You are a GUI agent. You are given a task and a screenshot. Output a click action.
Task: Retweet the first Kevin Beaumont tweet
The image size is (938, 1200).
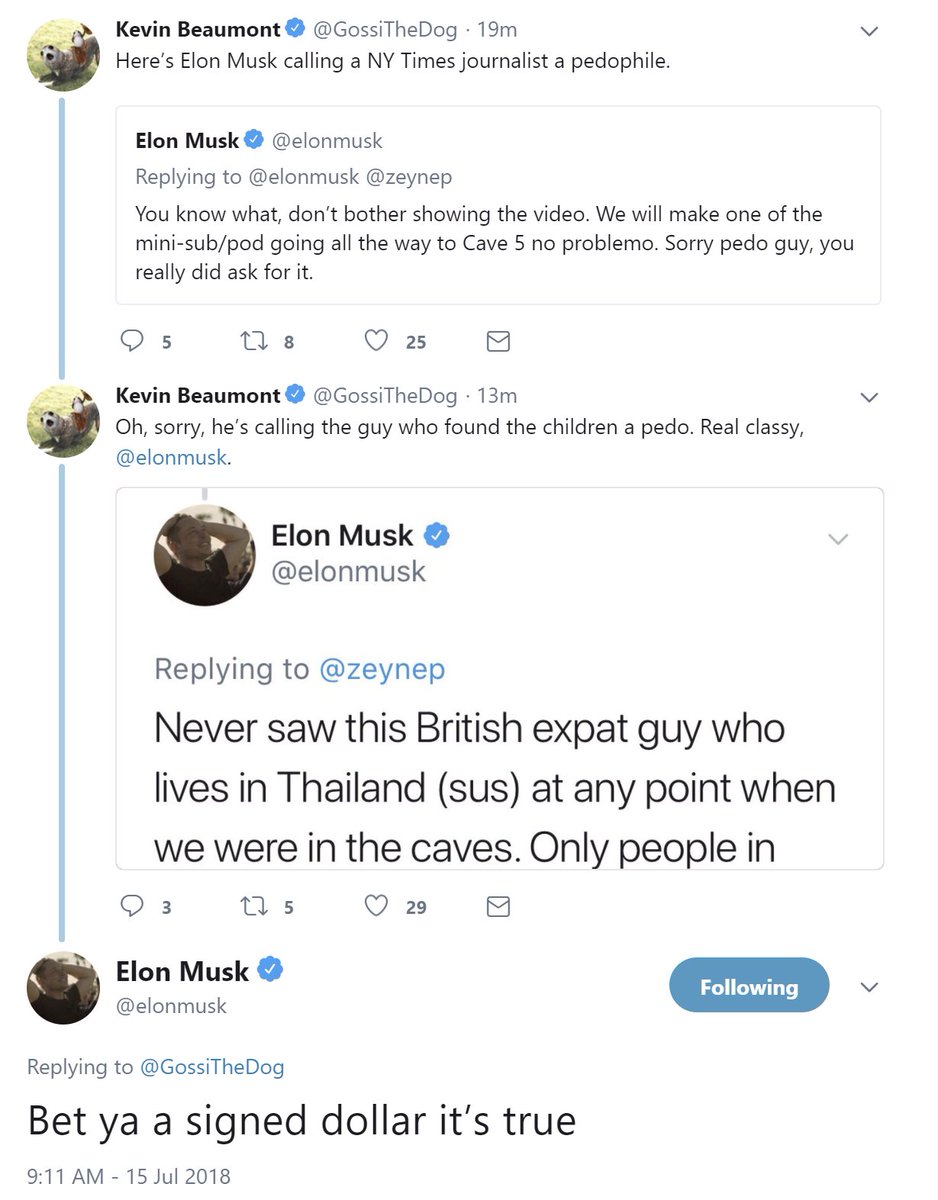coord(255,342)
